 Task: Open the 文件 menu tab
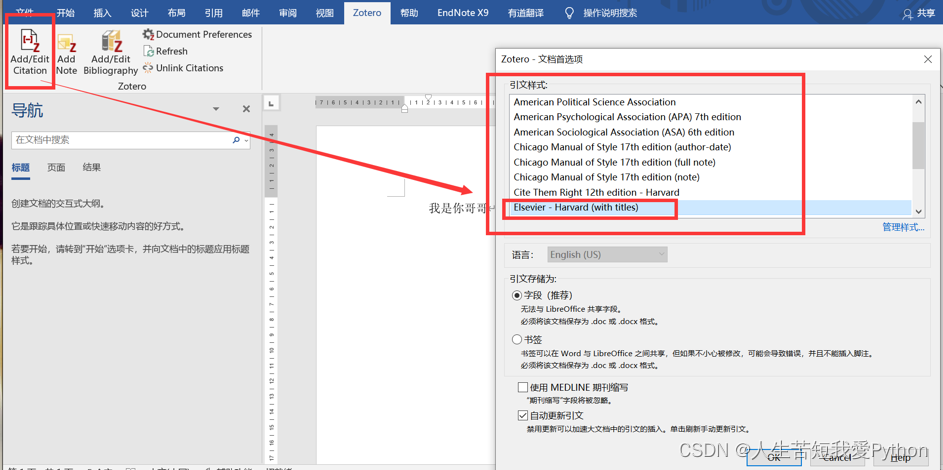tap(24, 13)
